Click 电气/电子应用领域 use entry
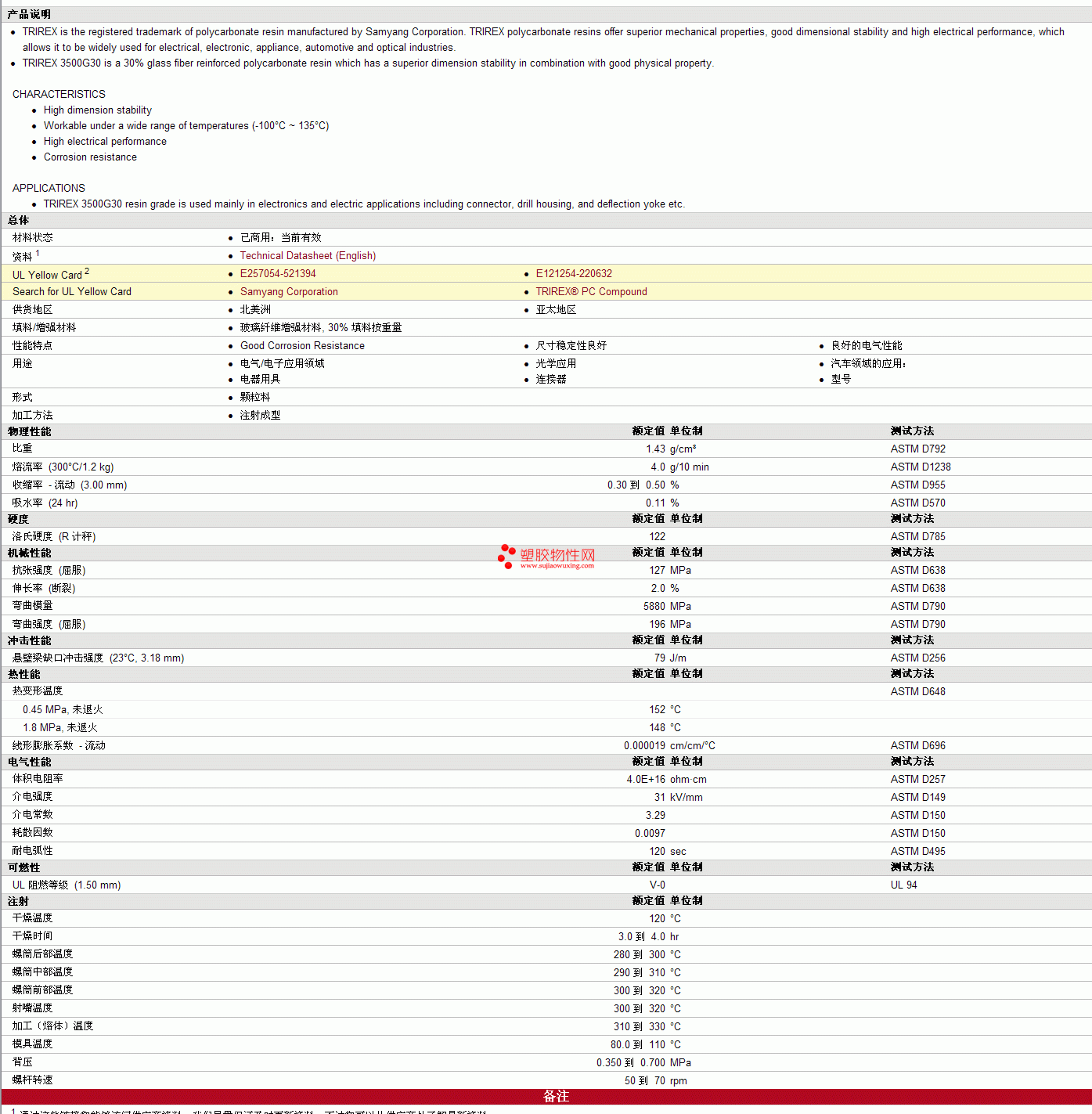The height and width of the screenshot is (1114, 1092). (x=282, y=364)
